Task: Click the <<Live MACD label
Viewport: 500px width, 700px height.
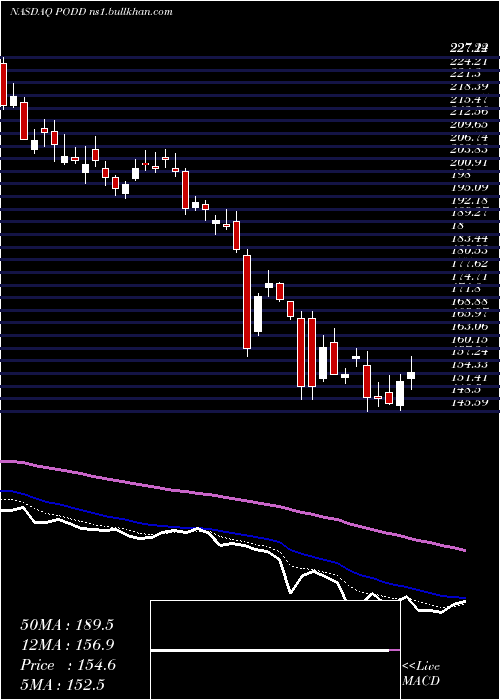Action: pos(421,674)
